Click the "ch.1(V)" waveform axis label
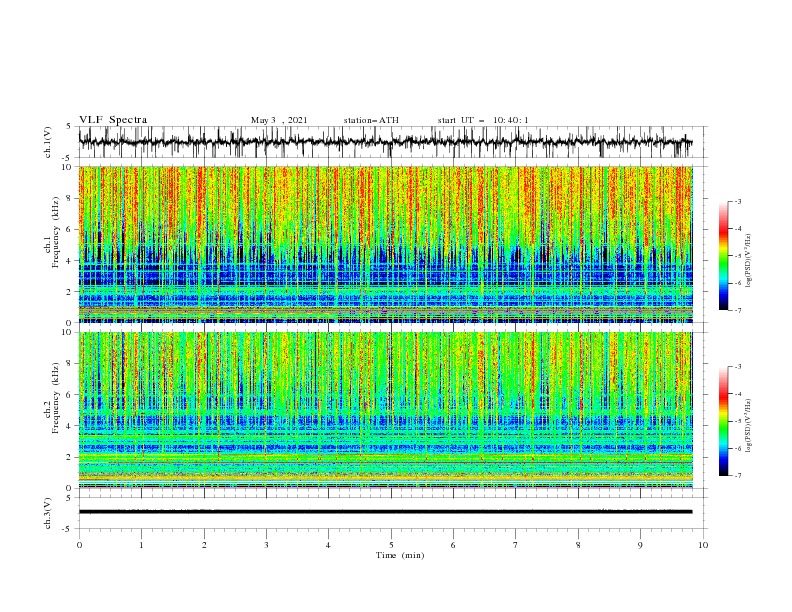The width and height of the screenshot is (792, 612). tap(48, 142)
